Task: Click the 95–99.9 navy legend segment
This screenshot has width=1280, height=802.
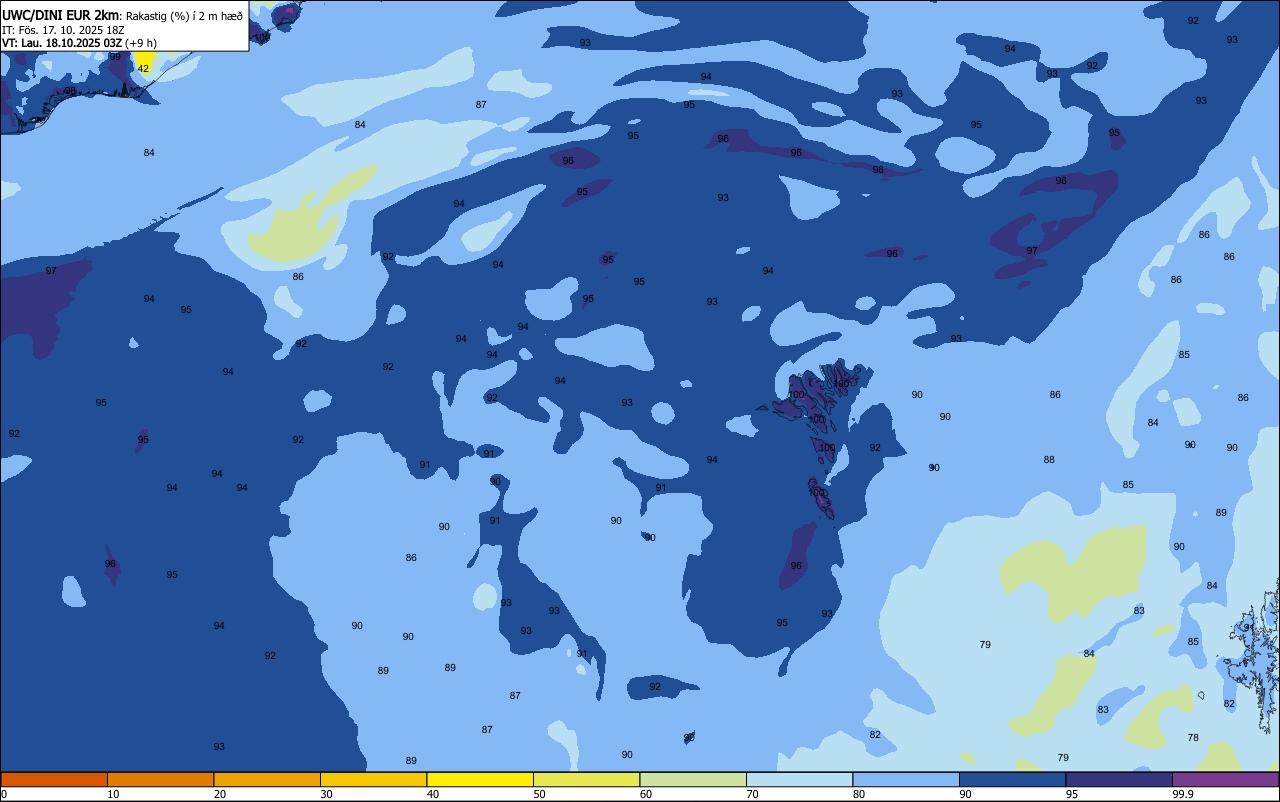Action: pyautogui.click(x=1119, y=779)
